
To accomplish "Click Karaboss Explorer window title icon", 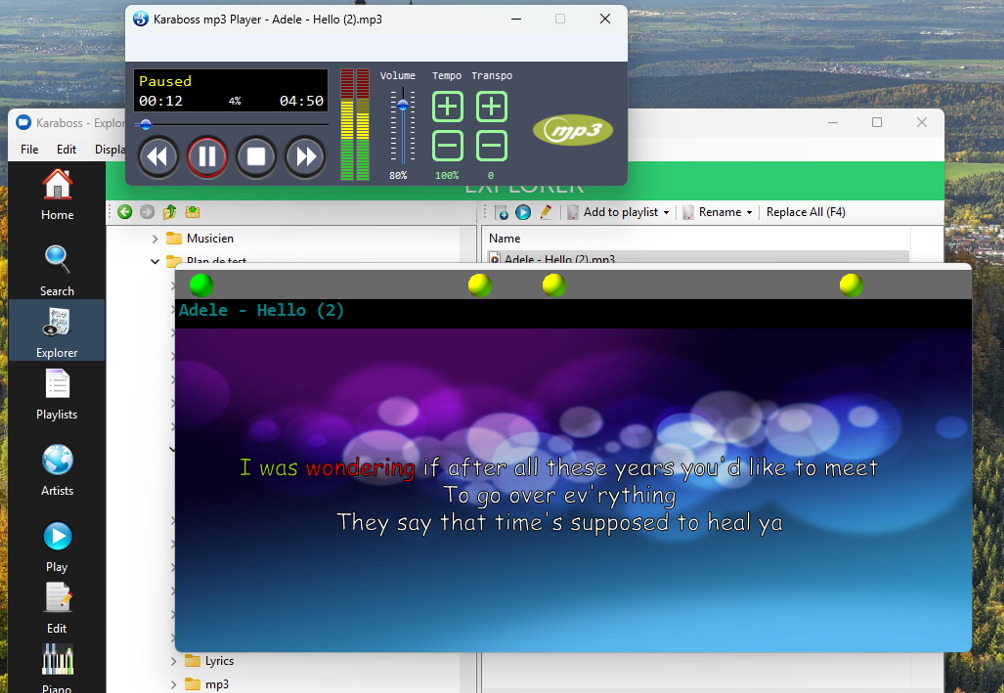I will pos(24,122).
